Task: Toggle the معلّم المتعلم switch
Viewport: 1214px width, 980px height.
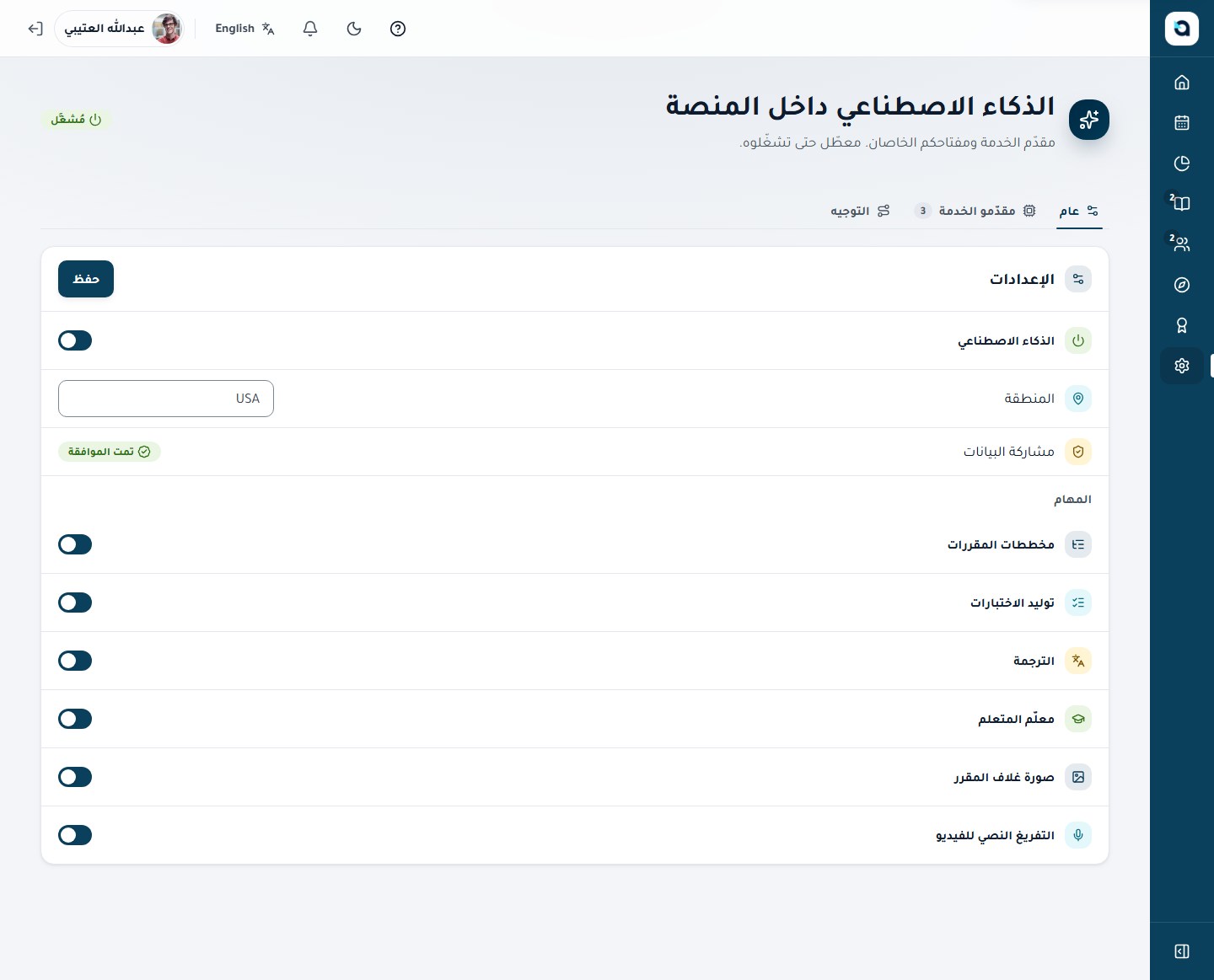Action: 75,719
